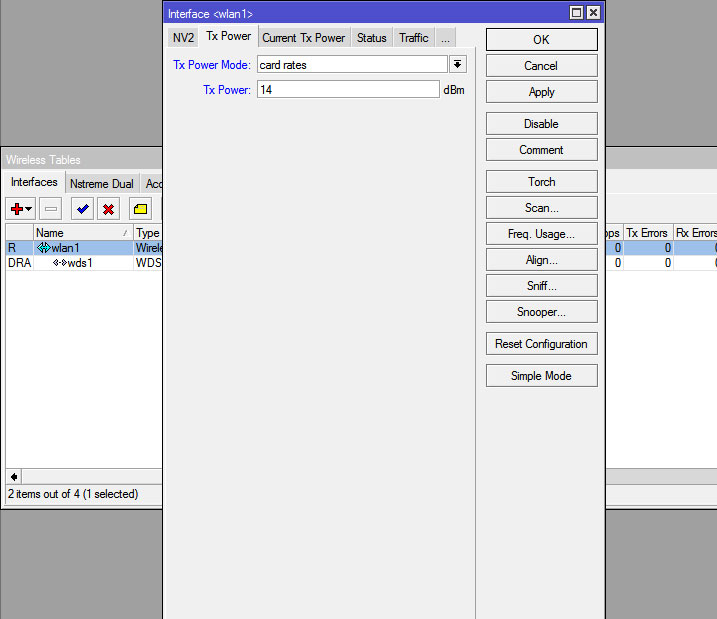Click the Freq. Usage... button
The width and height of the screenshot is (717, 619).
tap(541, 234)
